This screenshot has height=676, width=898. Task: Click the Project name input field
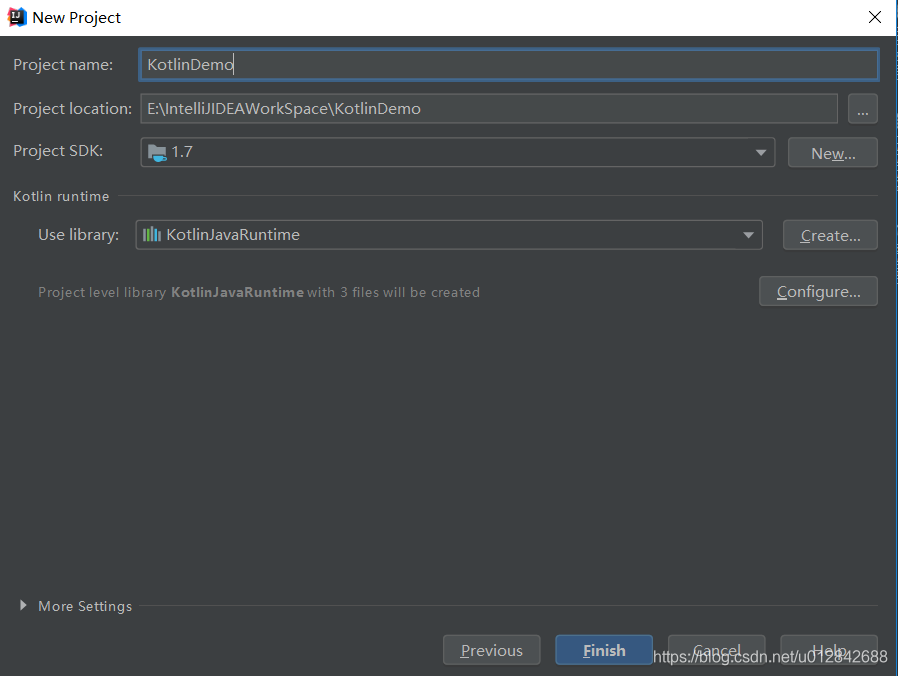click(509, 64)
